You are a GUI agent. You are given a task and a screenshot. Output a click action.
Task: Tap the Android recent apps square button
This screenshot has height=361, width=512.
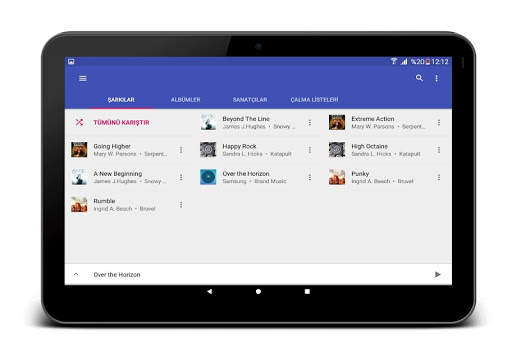click(307, 291)
